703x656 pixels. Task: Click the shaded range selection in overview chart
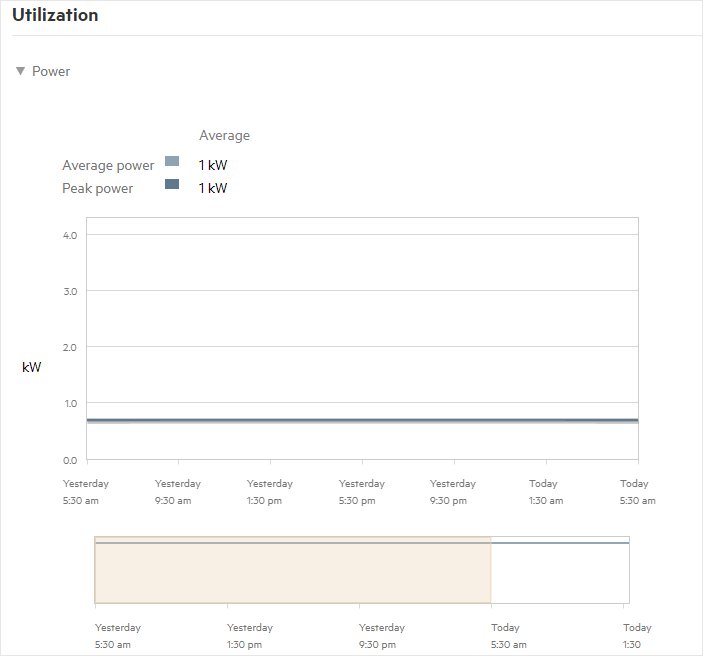point(292,572)
